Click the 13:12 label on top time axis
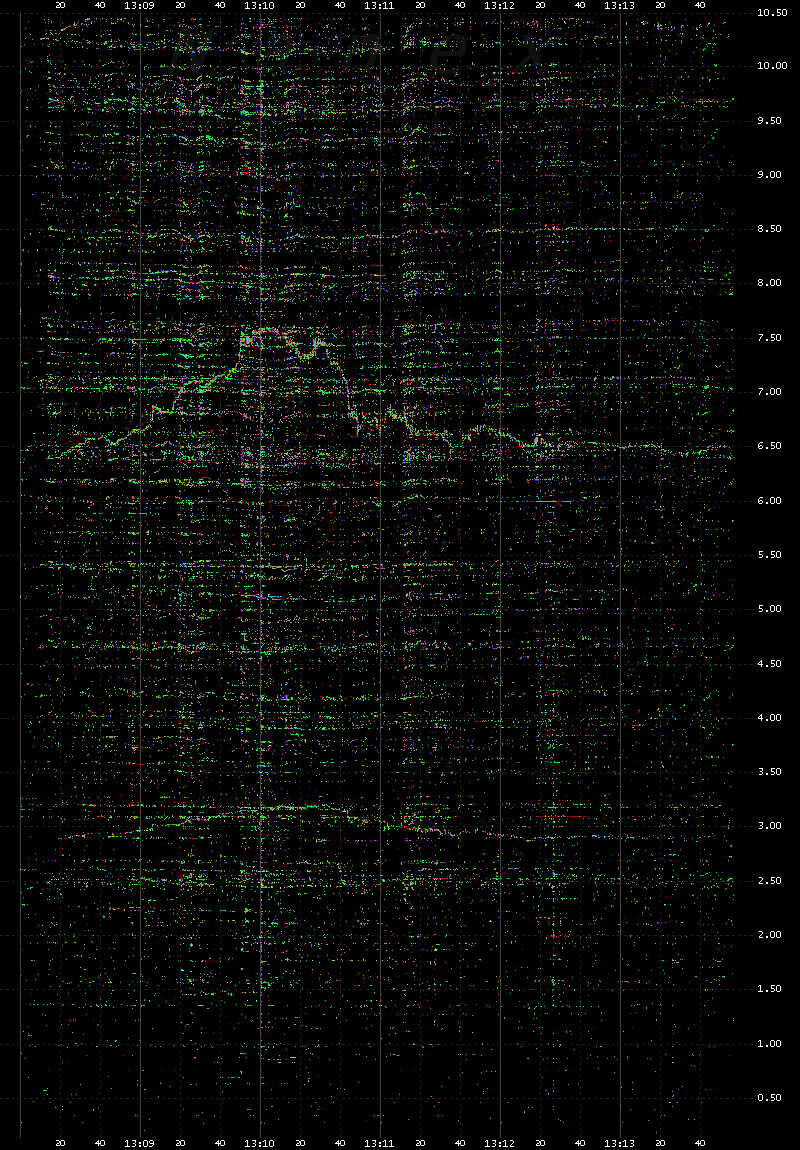Screen dimensions: 800x1150 499,5
